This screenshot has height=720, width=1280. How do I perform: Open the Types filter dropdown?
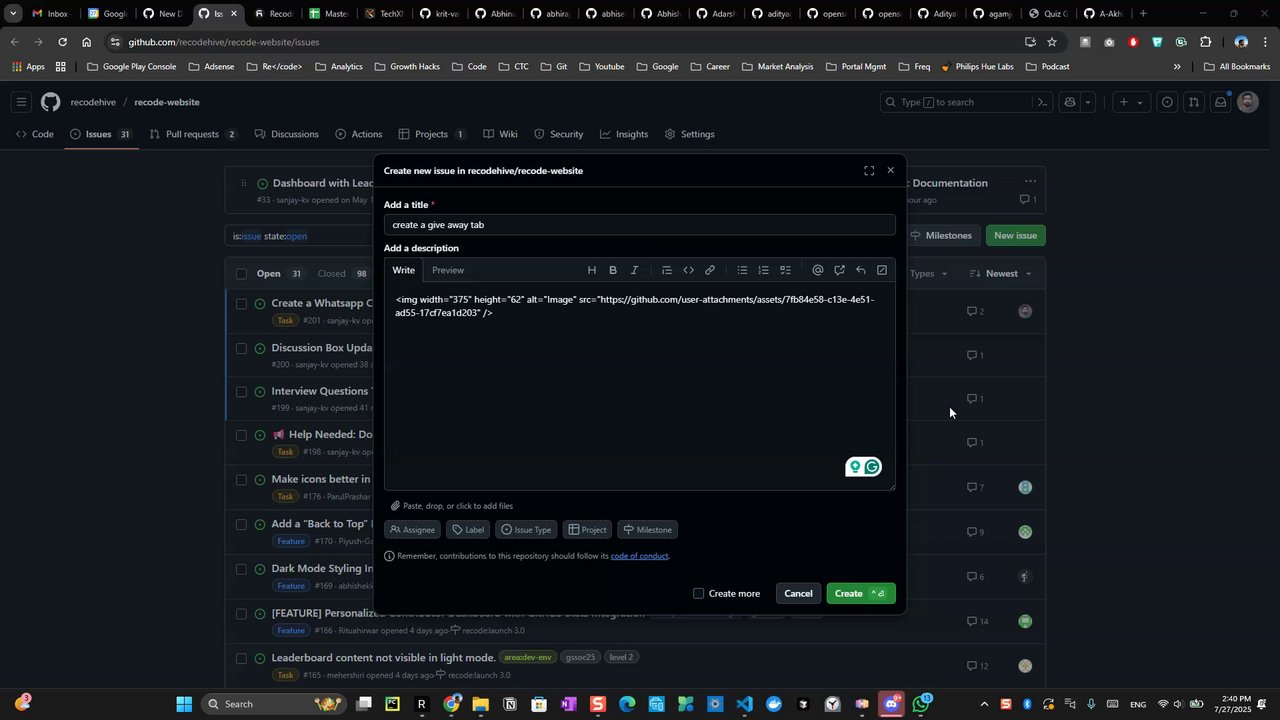(929, 274)
